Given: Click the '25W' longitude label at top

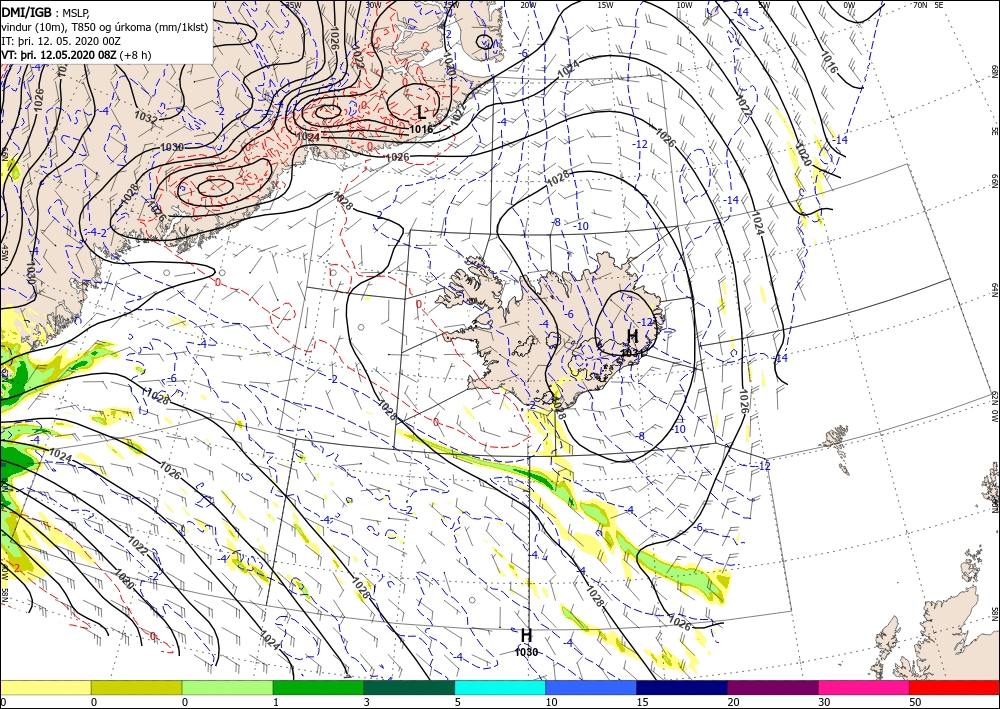Looking at the screenshot, I should (x=451, y=5).
